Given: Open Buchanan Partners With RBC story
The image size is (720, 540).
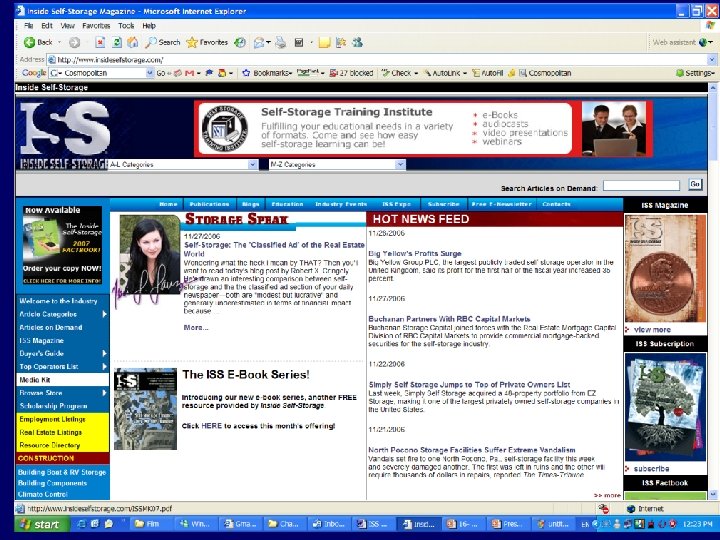Looking at the screenshot, I should (x=449, y=319).
